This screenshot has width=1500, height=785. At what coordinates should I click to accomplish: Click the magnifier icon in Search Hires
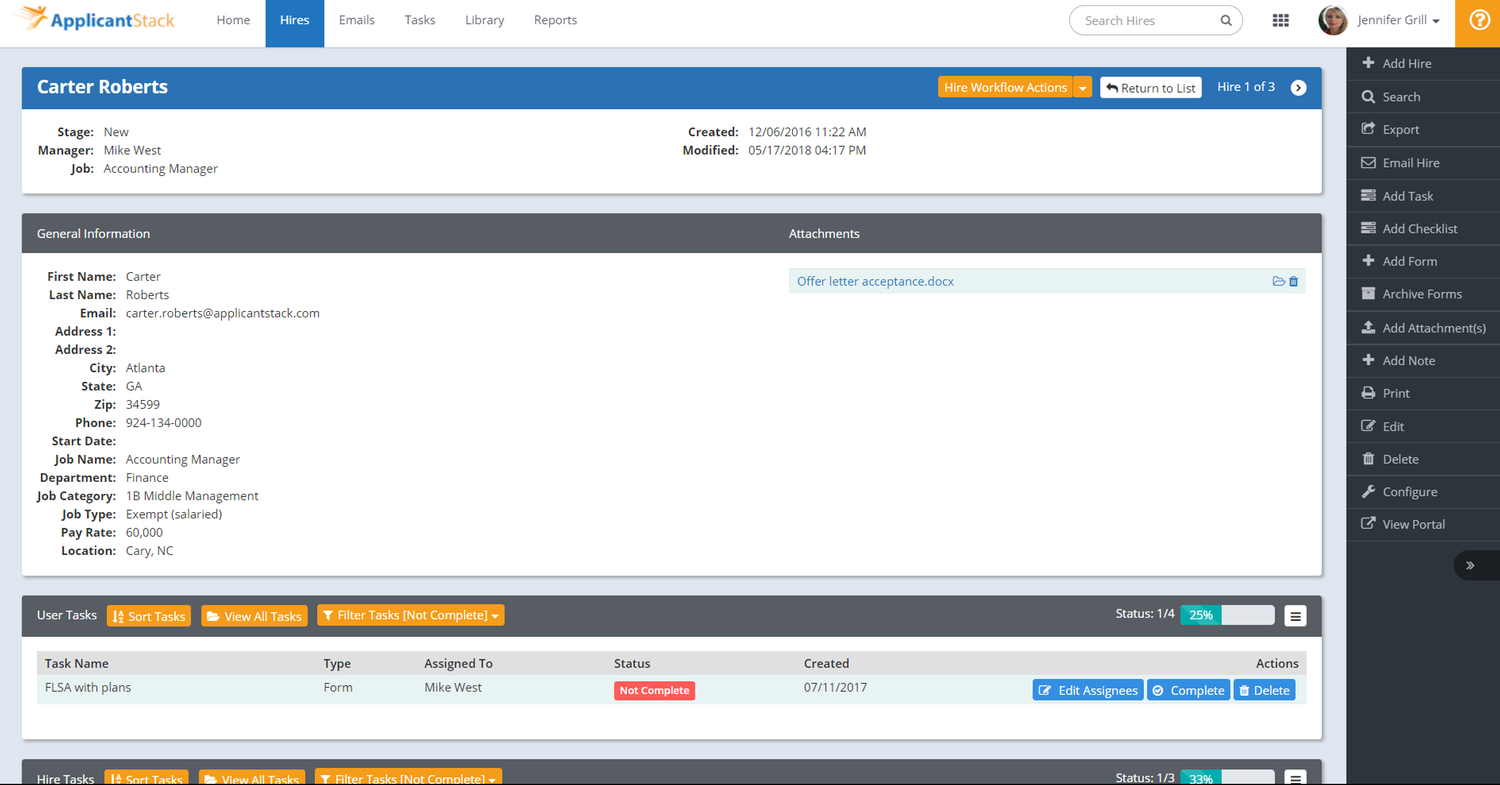point(1226,21)
